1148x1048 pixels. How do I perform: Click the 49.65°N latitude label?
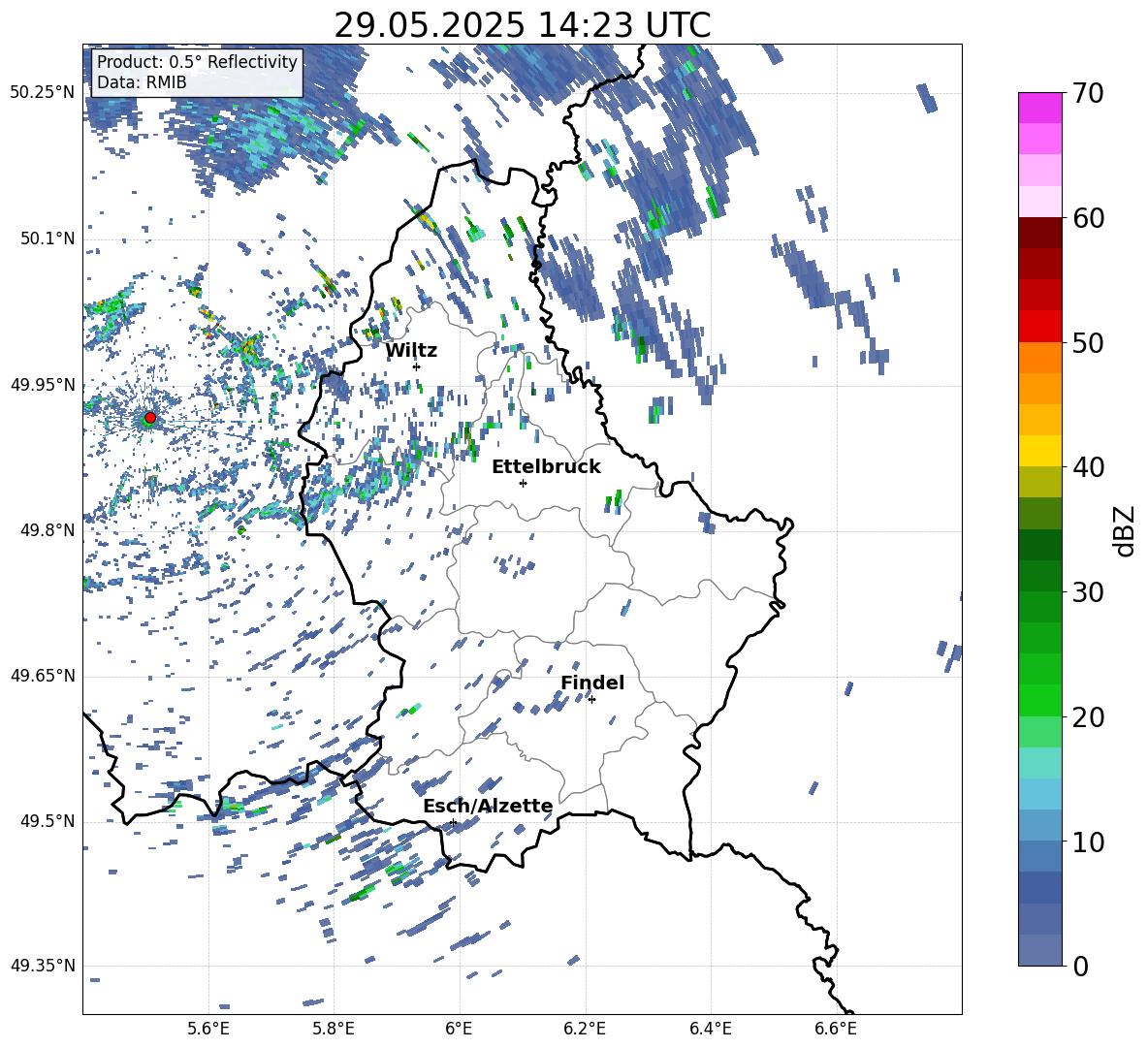(43, 676)
